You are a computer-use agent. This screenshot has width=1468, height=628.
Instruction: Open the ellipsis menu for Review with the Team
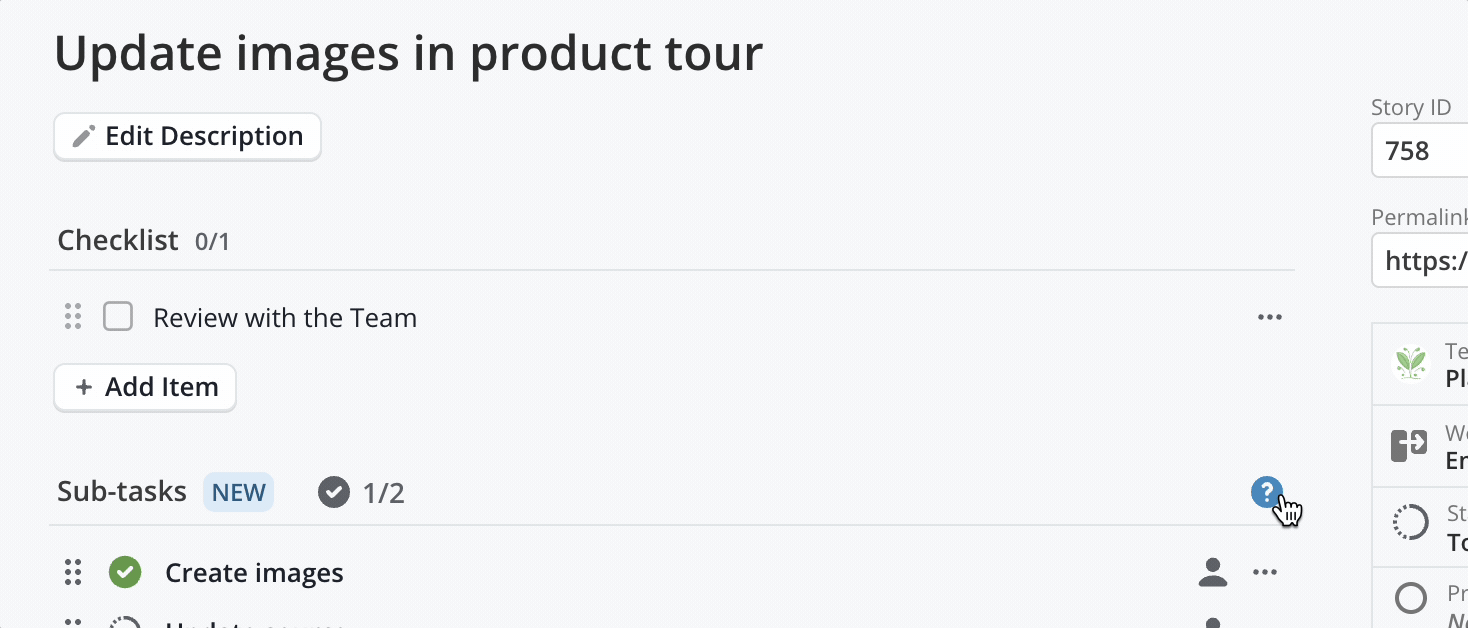(x=1269, y=318)
